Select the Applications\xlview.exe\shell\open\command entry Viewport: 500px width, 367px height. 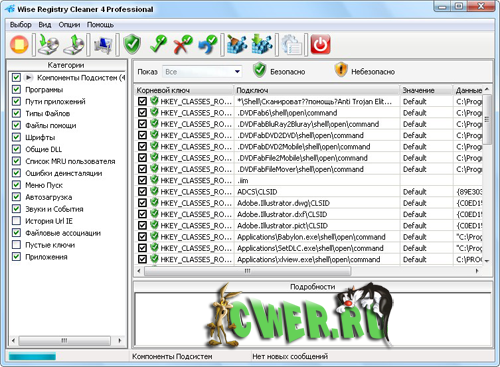(309, 259)
